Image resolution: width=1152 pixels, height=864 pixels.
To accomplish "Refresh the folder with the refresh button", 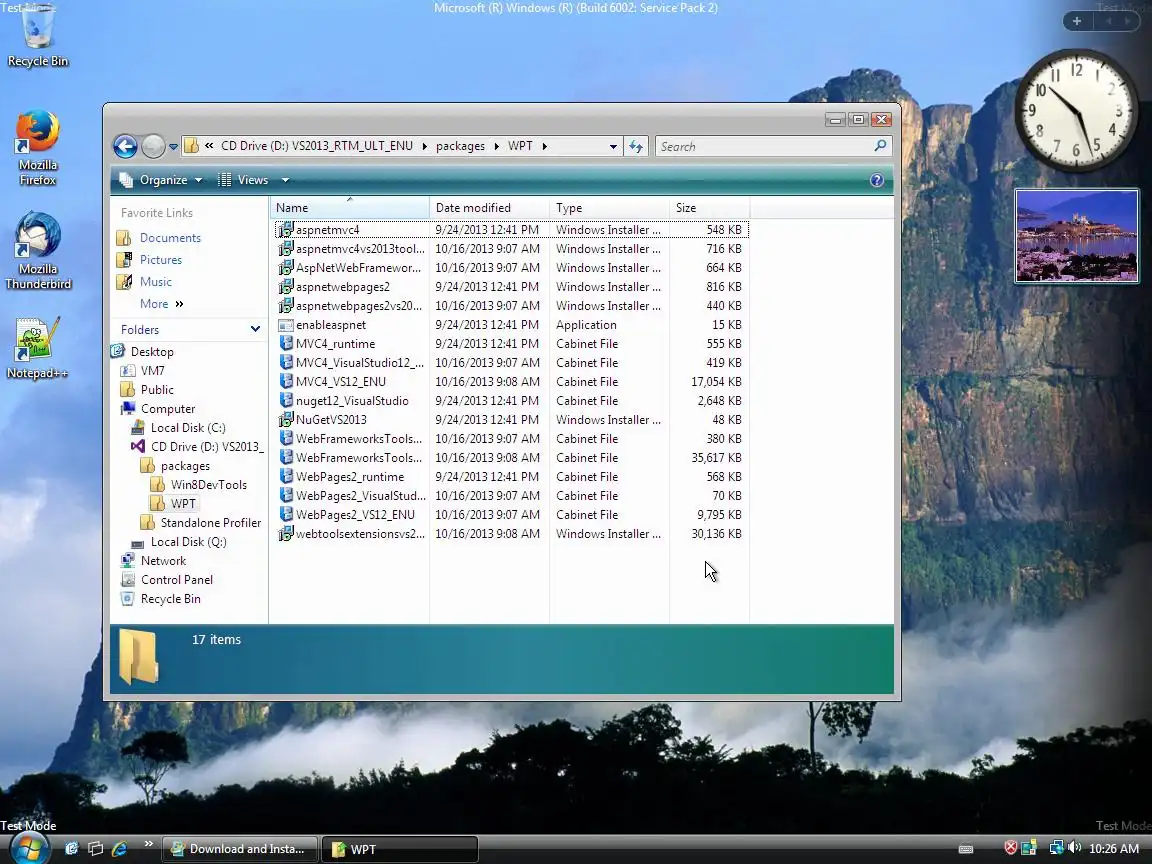I will click(x=636, y=146).
